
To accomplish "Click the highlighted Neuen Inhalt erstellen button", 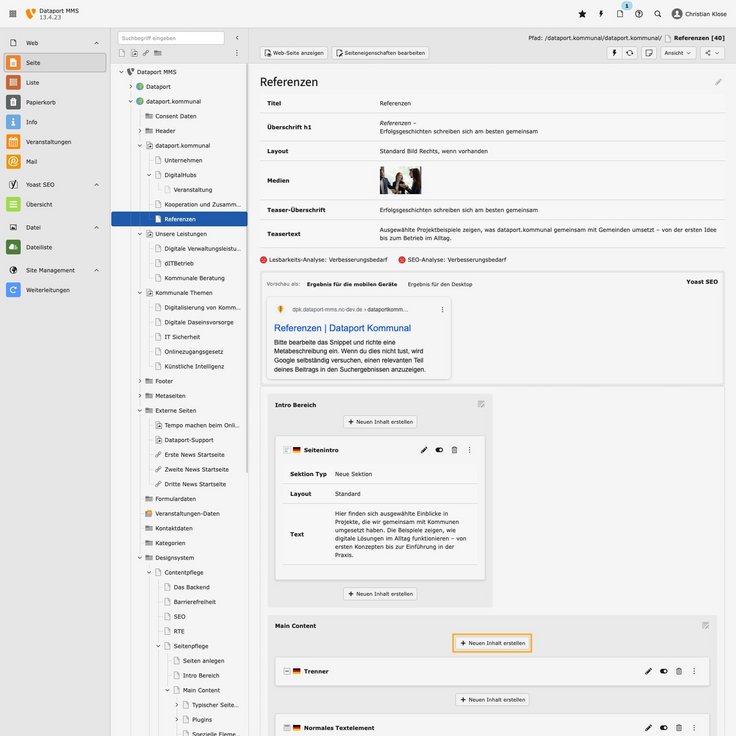I will (x=492, y=643).
